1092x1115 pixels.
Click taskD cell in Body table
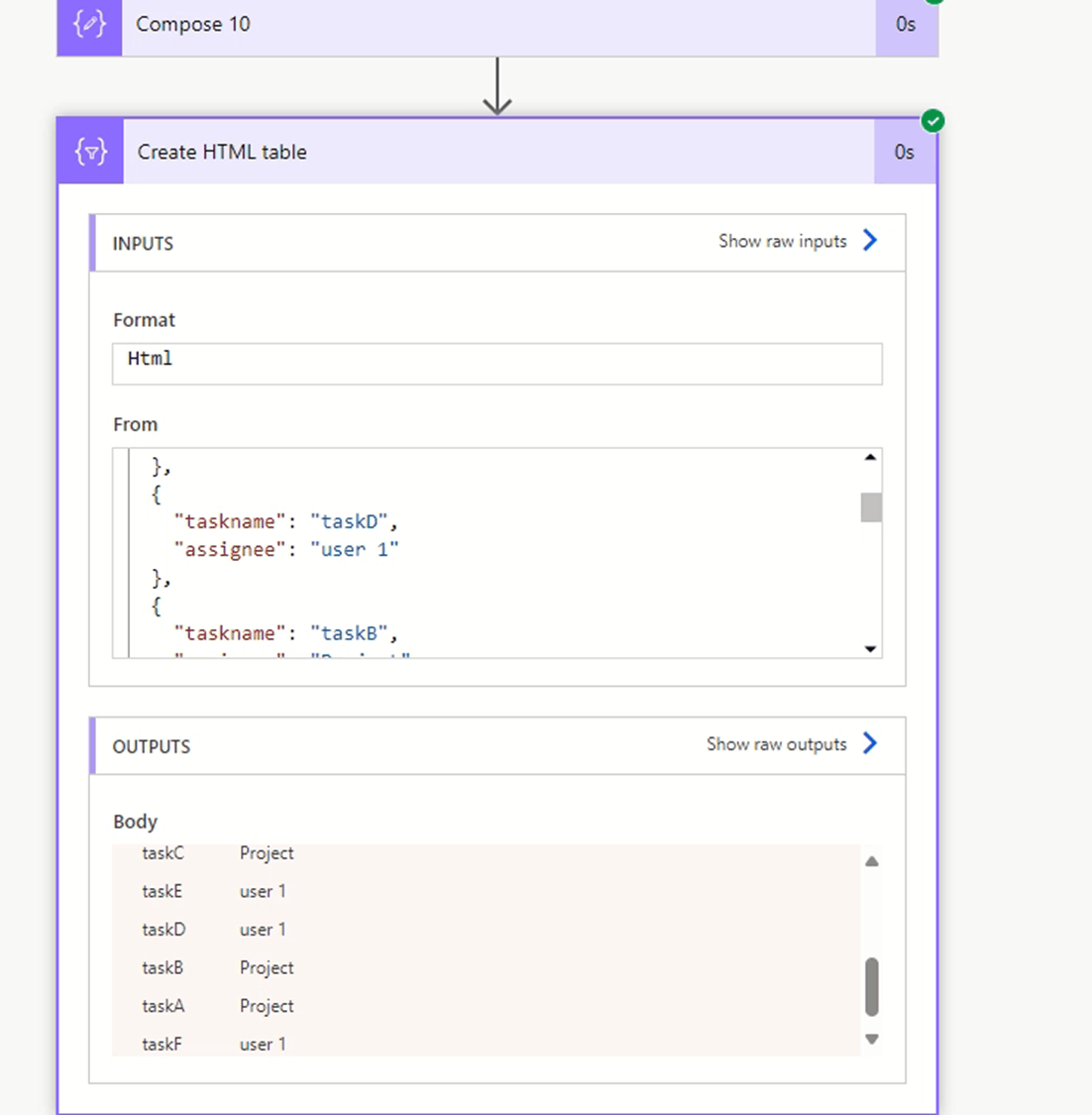click(x=164, y=930)
